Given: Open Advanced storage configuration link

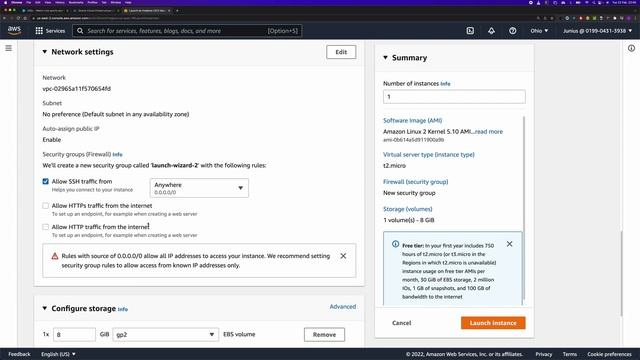Looking at the screenshot, I should pyautogui.click(x=343, y=307).
